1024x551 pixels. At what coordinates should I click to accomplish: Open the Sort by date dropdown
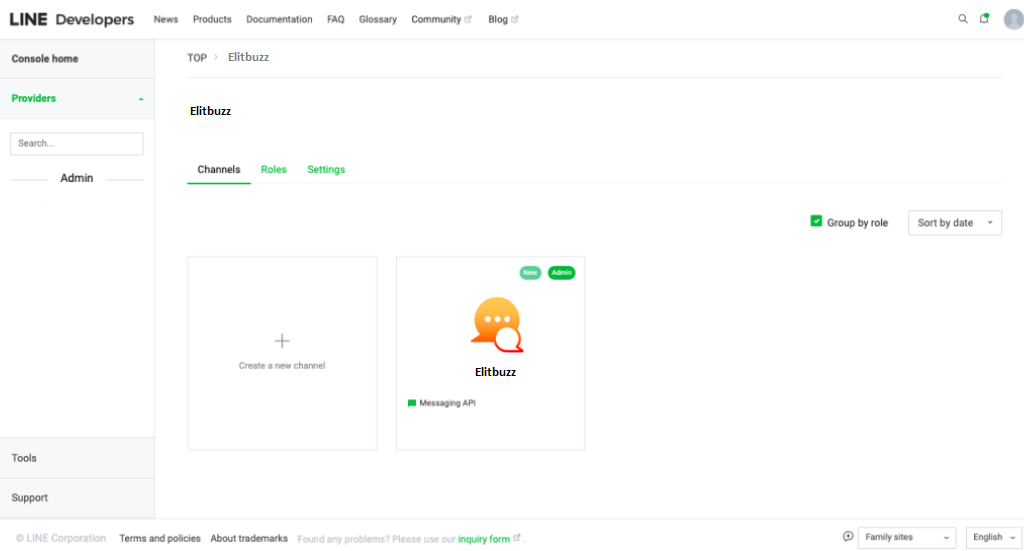(954, 223)
